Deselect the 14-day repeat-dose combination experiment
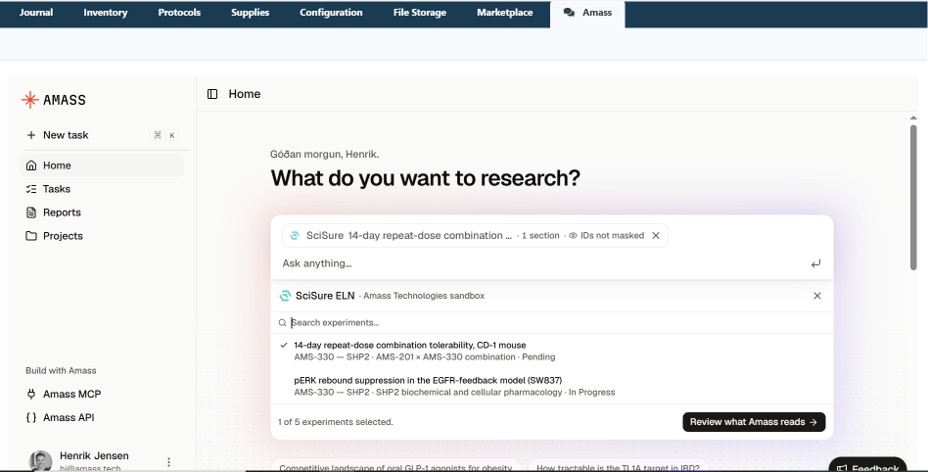The height and width of the screenshot is (472, 928). point(552,351)
